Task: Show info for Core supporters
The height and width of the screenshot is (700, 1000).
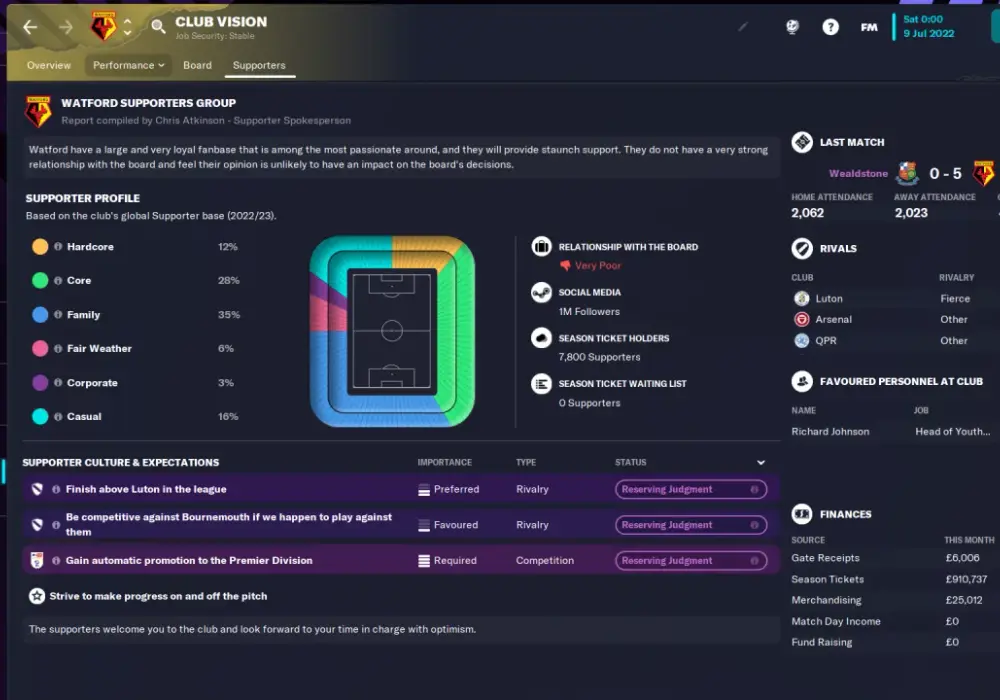Action: click(58, 281)
